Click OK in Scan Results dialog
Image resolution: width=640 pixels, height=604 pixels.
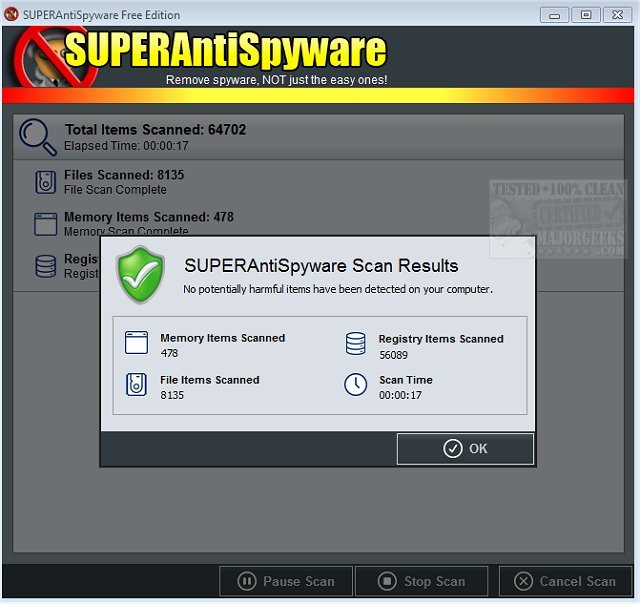(465, 449)
